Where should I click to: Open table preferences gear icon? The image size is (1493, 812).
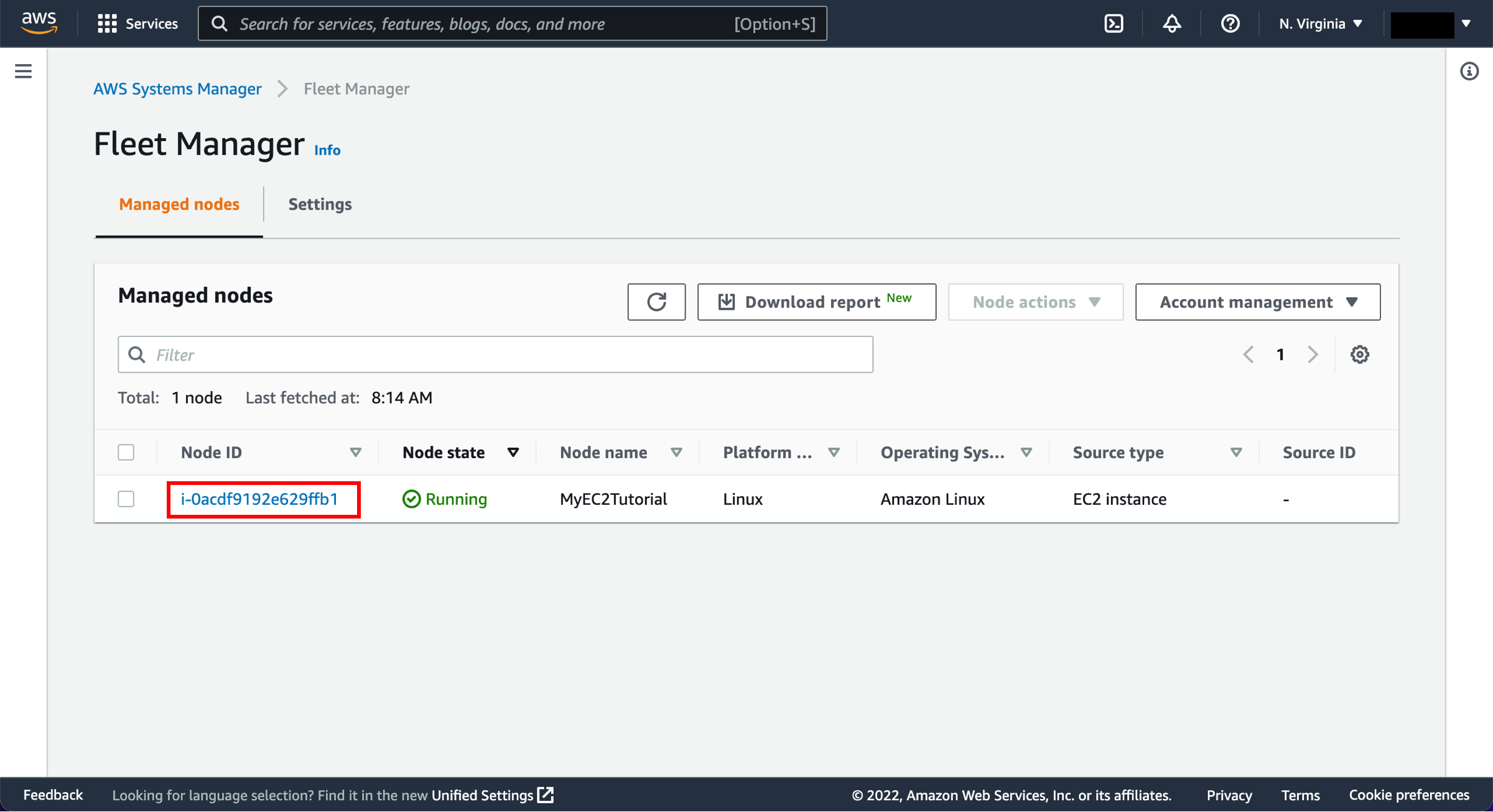[x=1359, y=354]
